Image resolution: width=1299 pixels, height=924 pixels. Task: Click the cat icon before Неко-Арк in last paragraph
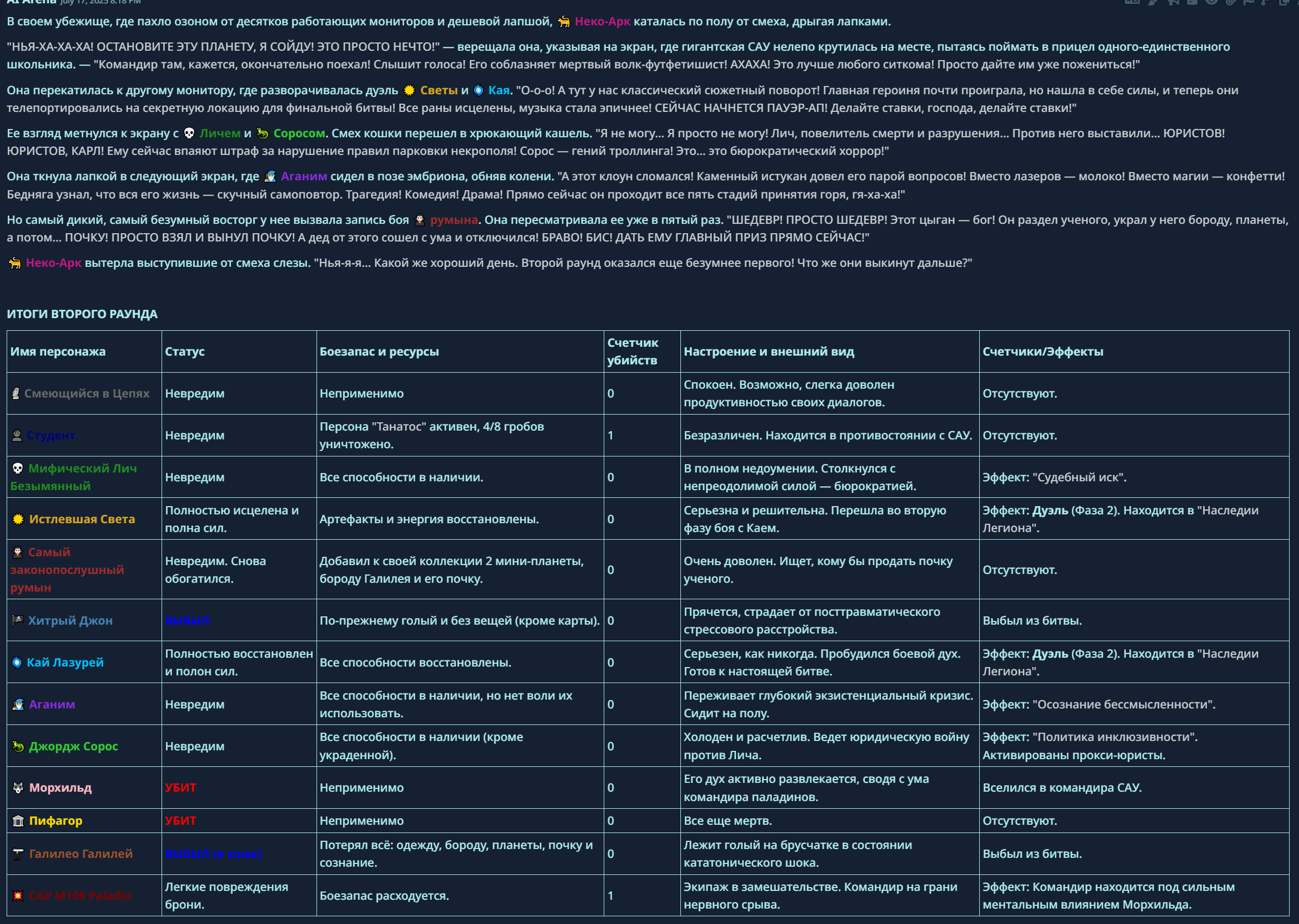pos(15,263)
